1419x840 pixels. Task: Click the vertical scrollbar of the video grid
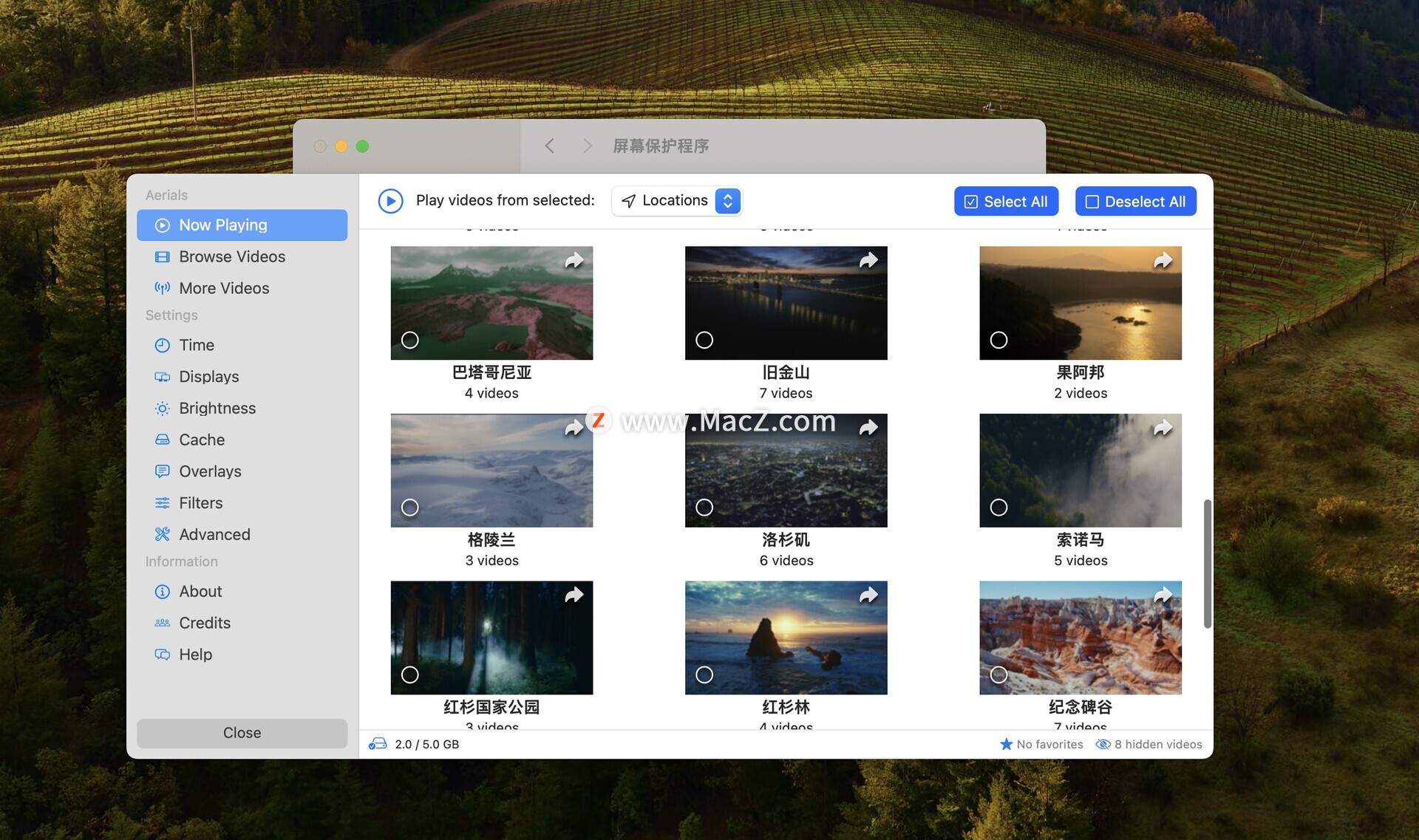tap(1207, 564)
